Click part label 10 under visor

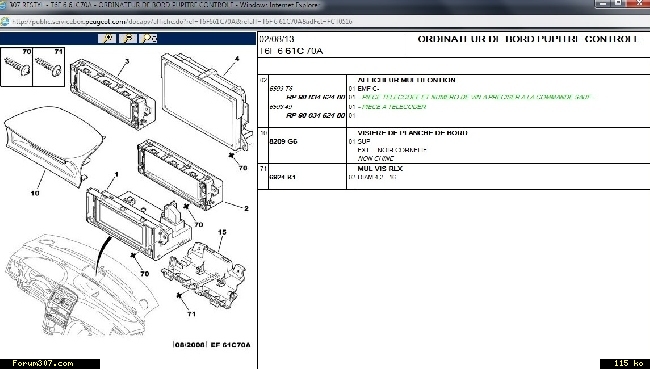click(35, 193)
